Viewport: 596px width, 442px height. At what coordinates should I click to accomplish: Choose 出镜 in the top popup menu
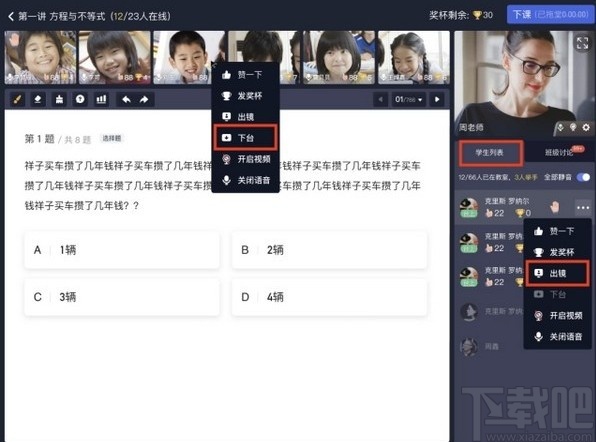click(246, 117)
